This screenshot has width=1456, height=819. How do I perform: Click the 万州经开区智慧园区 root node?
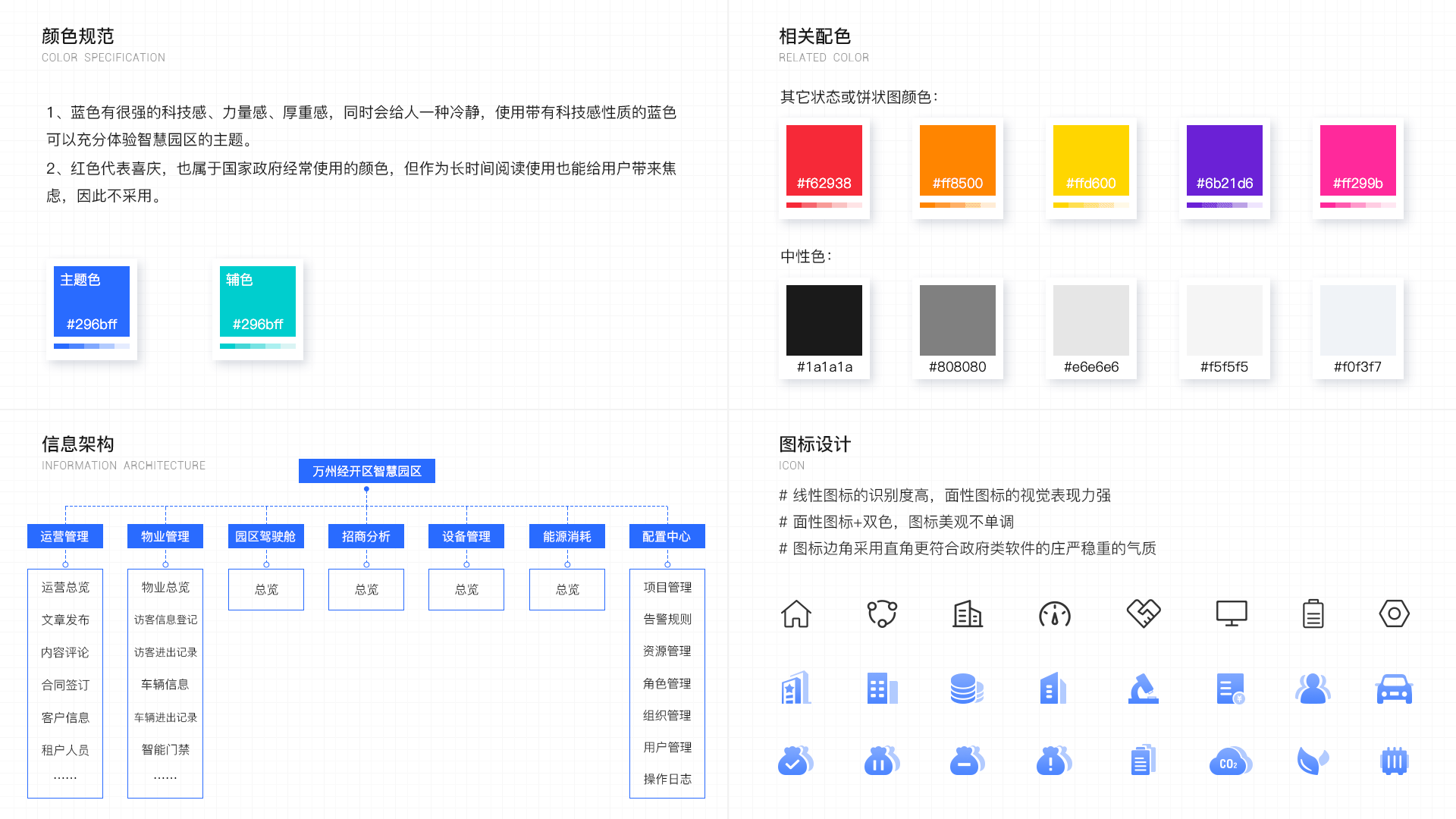(x=367, y=471)
